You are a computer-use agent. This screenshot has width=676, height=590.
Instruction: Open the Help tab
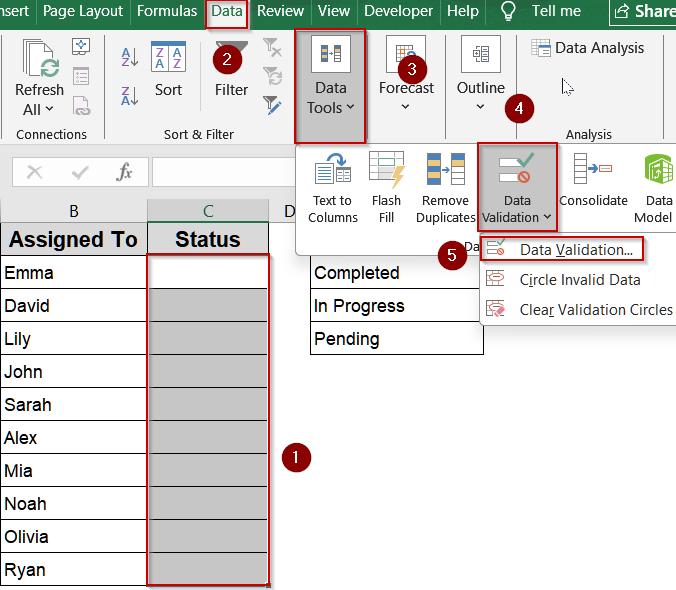[463, 11]
